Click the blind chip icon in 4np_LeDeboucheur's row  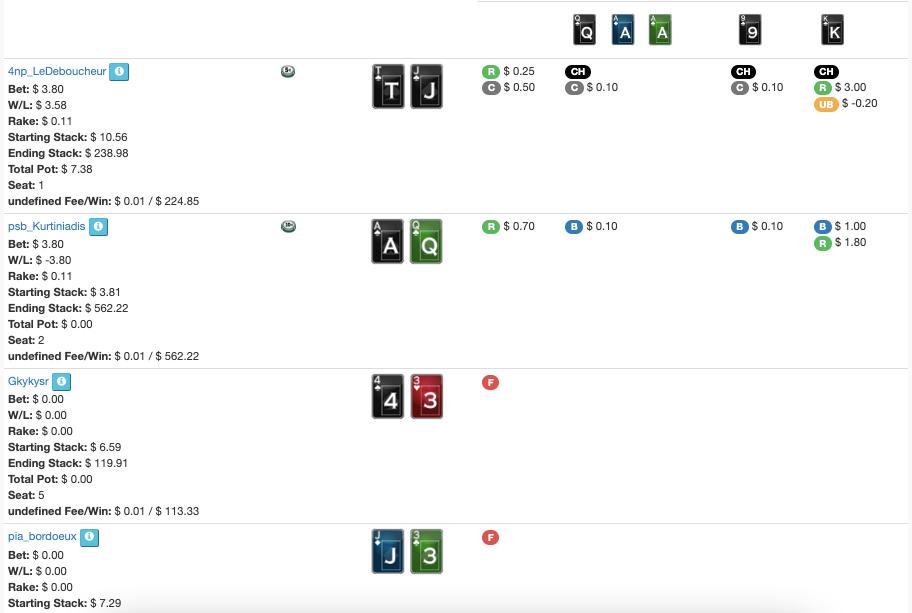pyautogui.click(x=288, y=72)
